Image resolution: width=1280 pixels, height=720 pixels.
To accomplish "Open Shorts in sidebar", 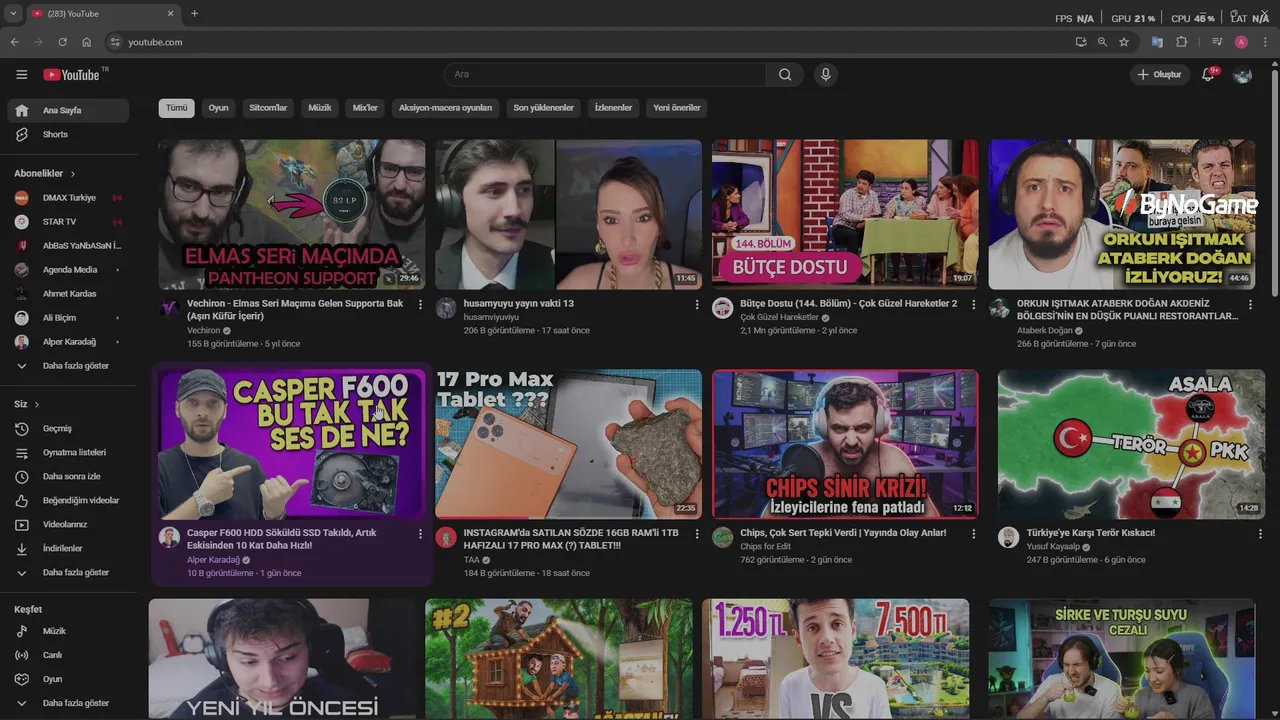I will click(x=66, y=134).
